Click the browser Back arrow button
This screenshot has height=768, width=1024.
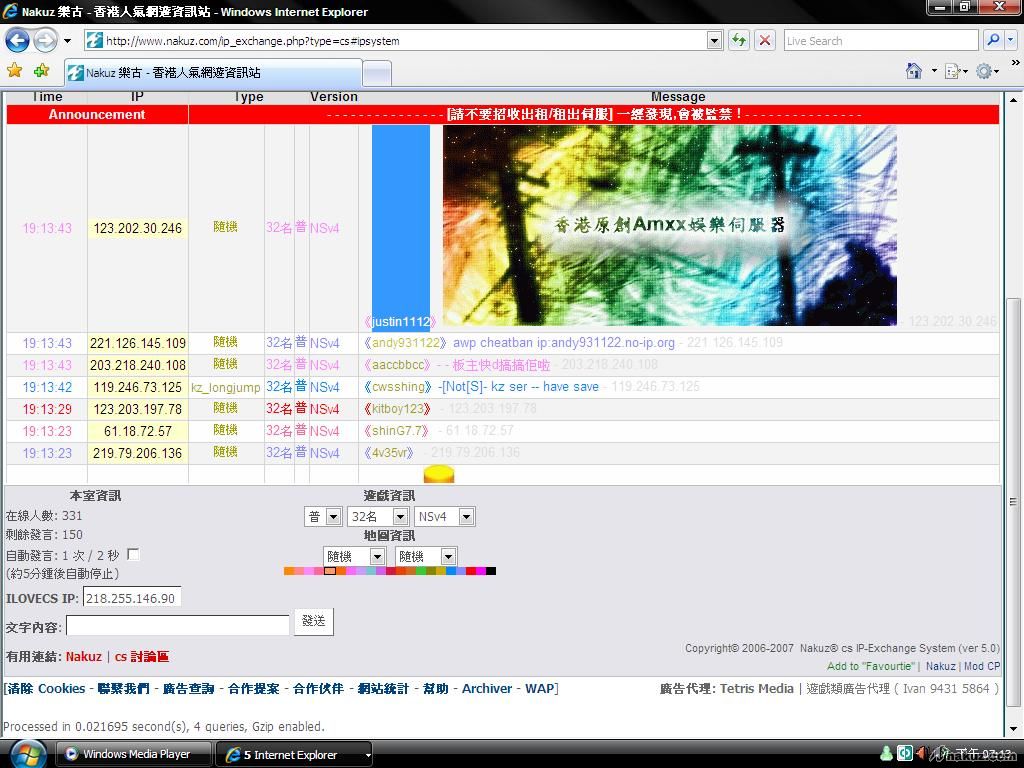pos(17,41)
